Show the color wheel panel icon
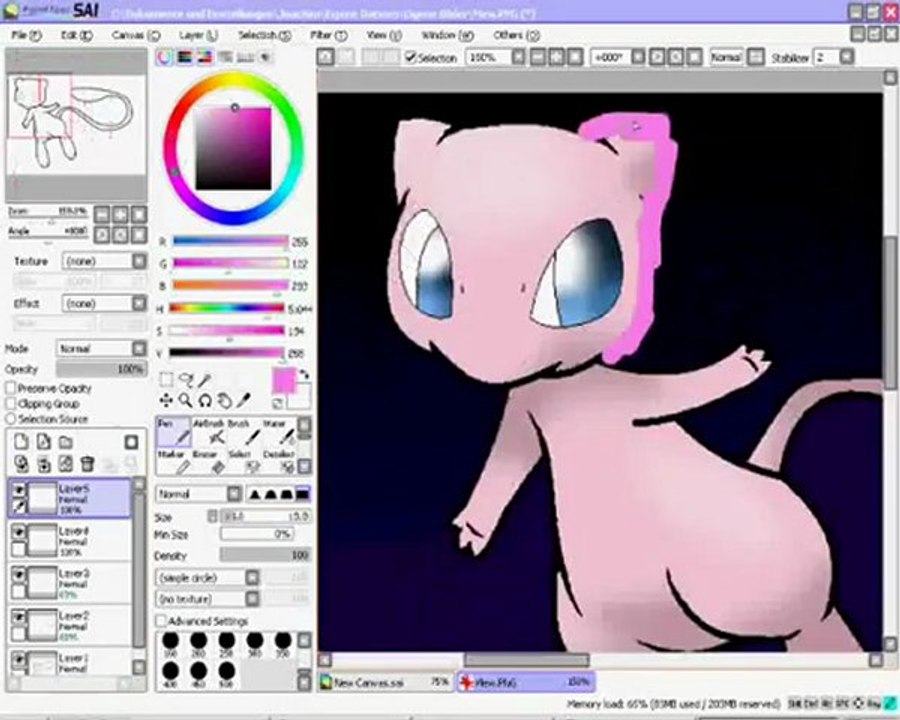 tap(165, 57)
